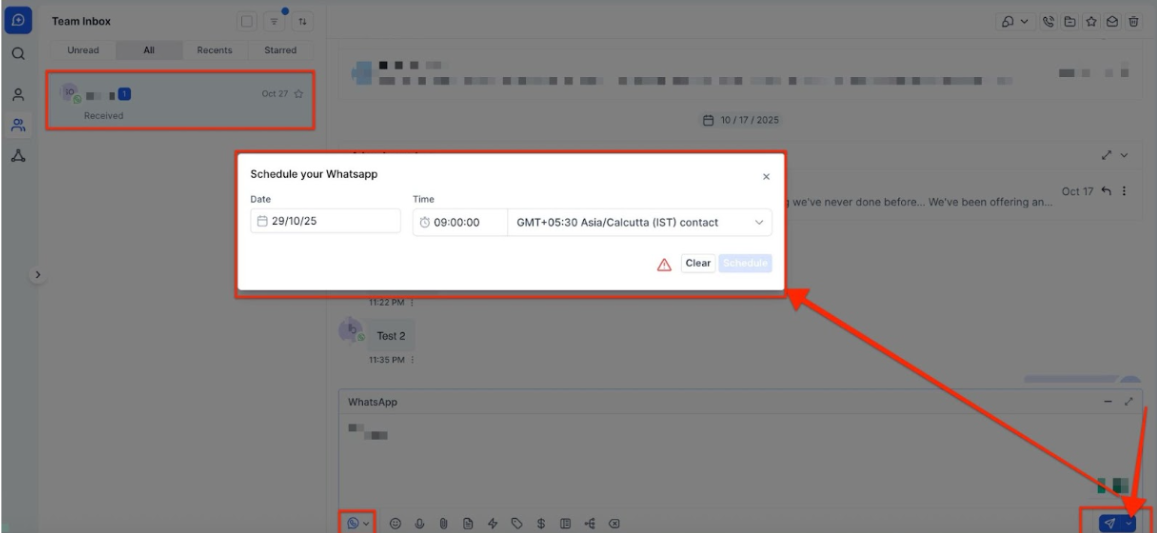Click the open envelope mark-read icon

click(1112, 22)
